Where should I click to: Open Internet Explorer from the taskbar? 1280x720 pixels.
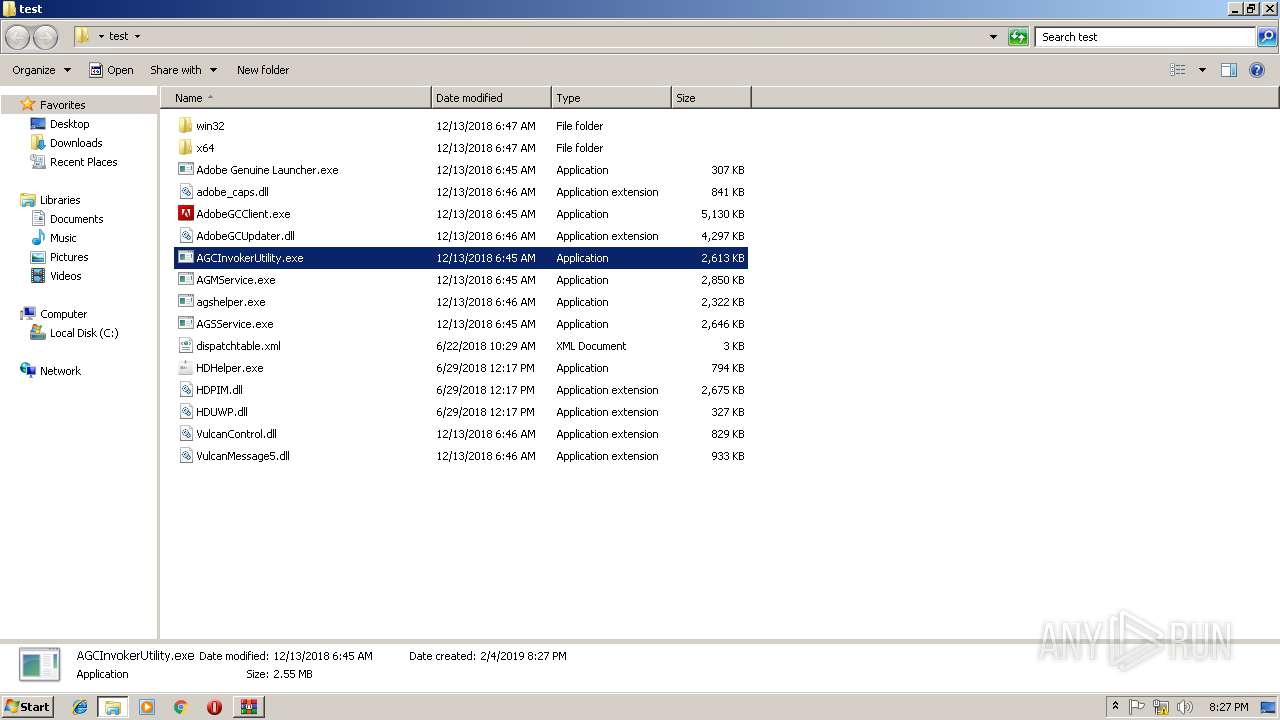coord(80,707)
